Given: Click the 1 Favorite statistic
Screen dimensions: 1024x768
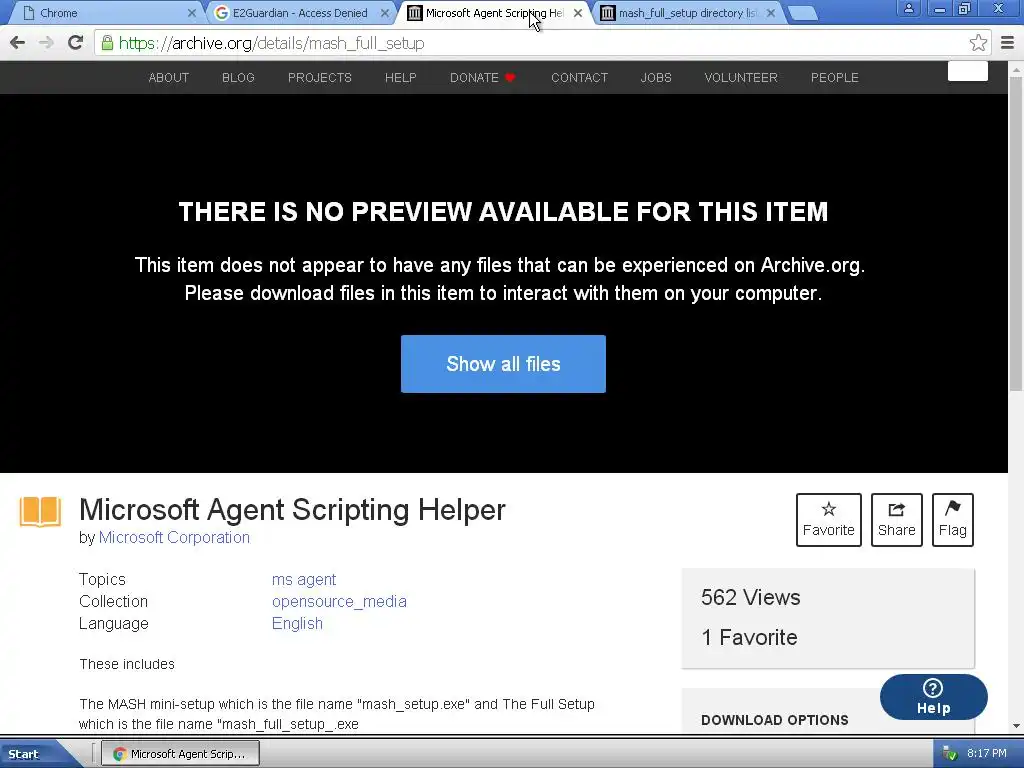Looking at the screenshot, I should [749, 637].
